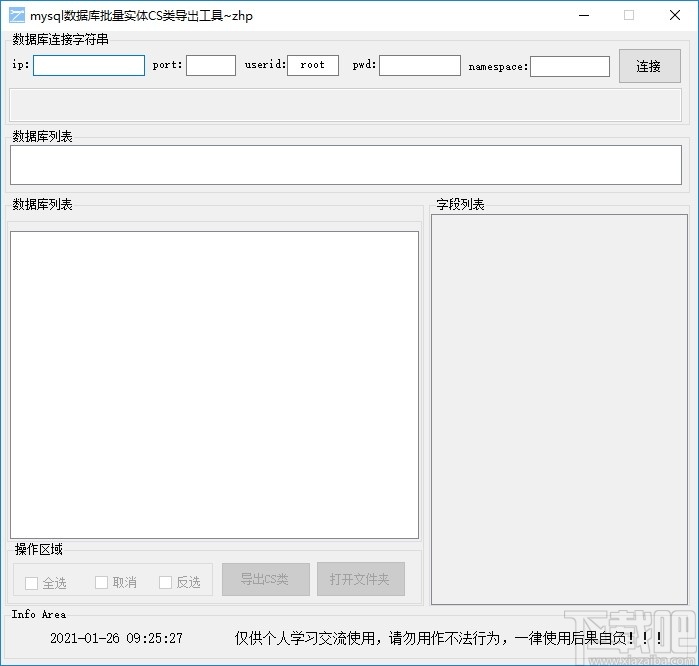Focus the port input field
The height and width of the screenshot is (666, 699).
click(x=211, y=66)
